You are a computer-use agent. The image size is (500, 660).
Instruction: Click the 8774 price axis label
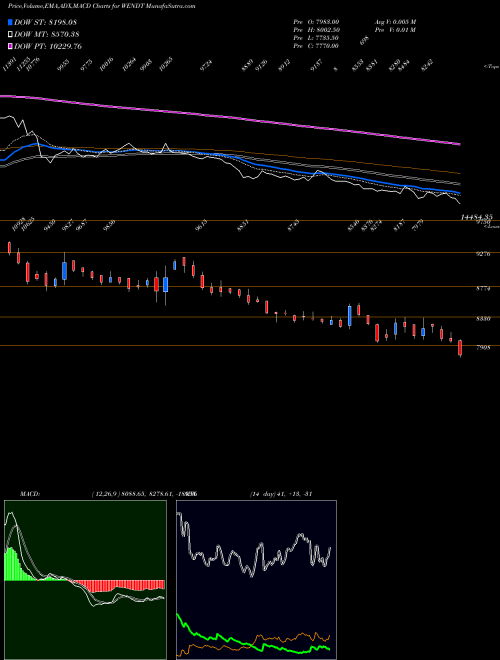482,289
